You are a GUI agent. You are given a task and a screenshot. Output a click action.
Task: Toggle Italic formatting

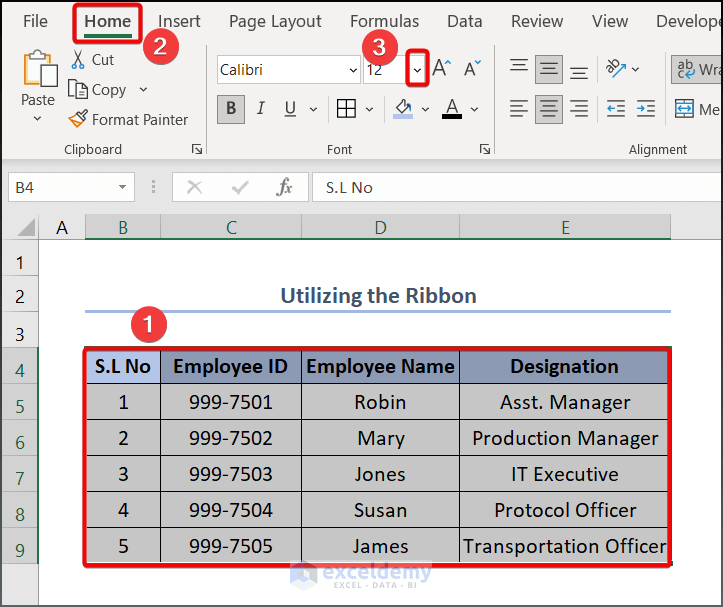coord(261,109)
